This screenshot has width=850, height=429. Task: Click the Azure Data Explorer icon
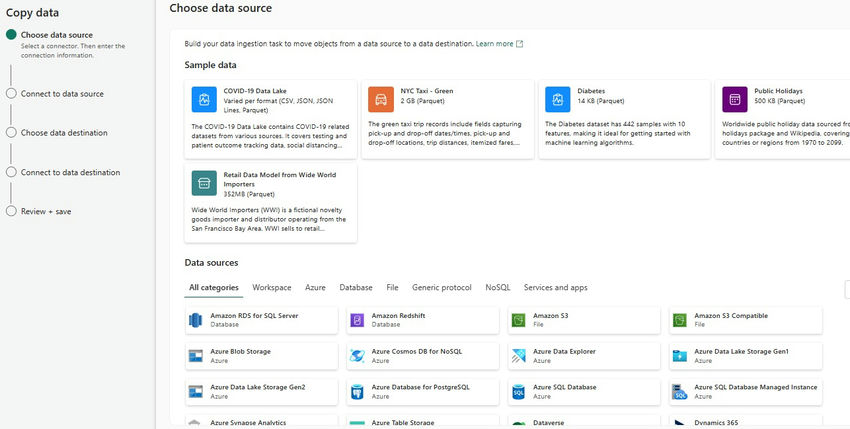[518, 356]
